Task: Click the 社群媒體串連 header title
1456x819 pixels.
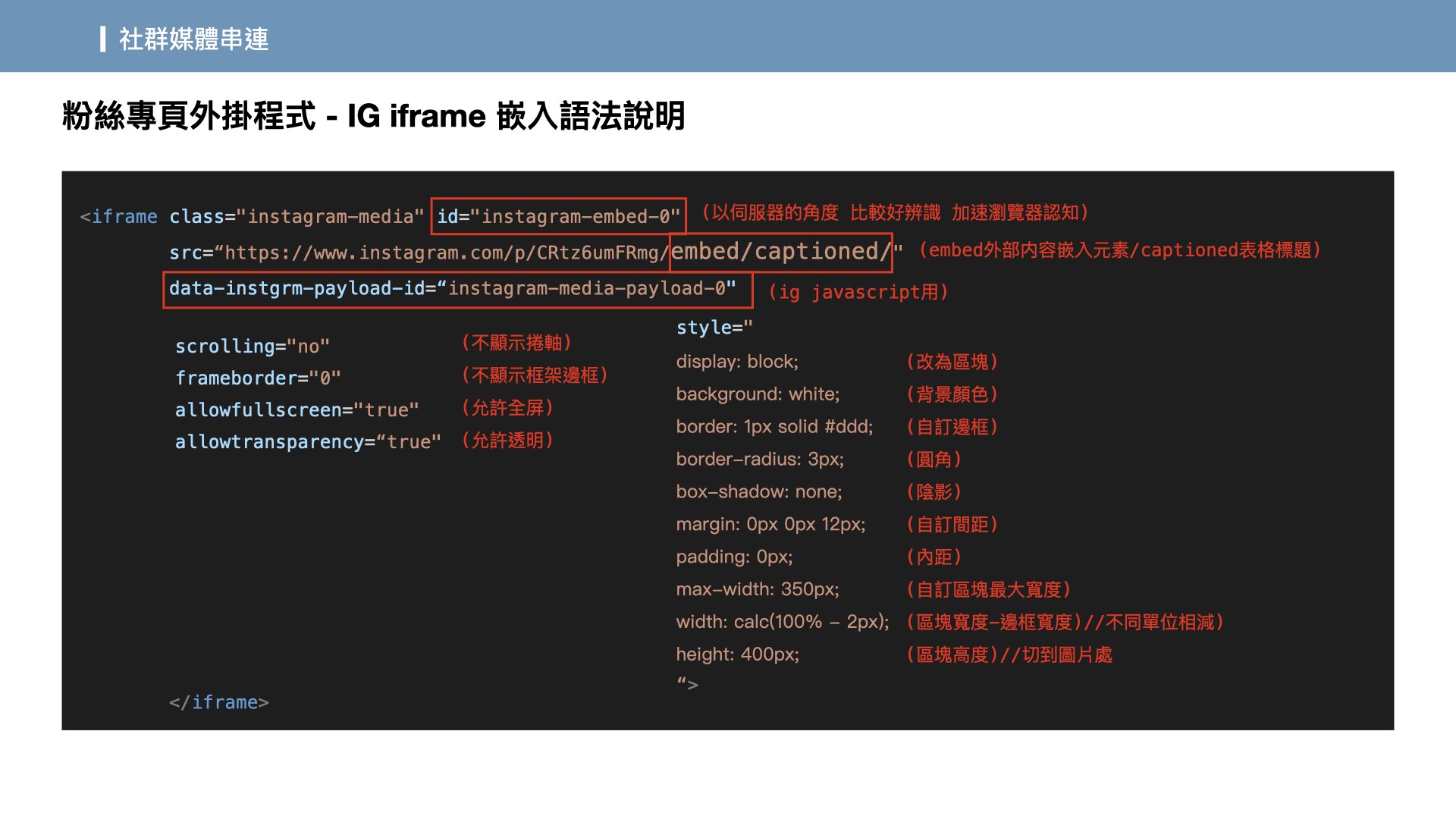Action: (x=193, y=39)
